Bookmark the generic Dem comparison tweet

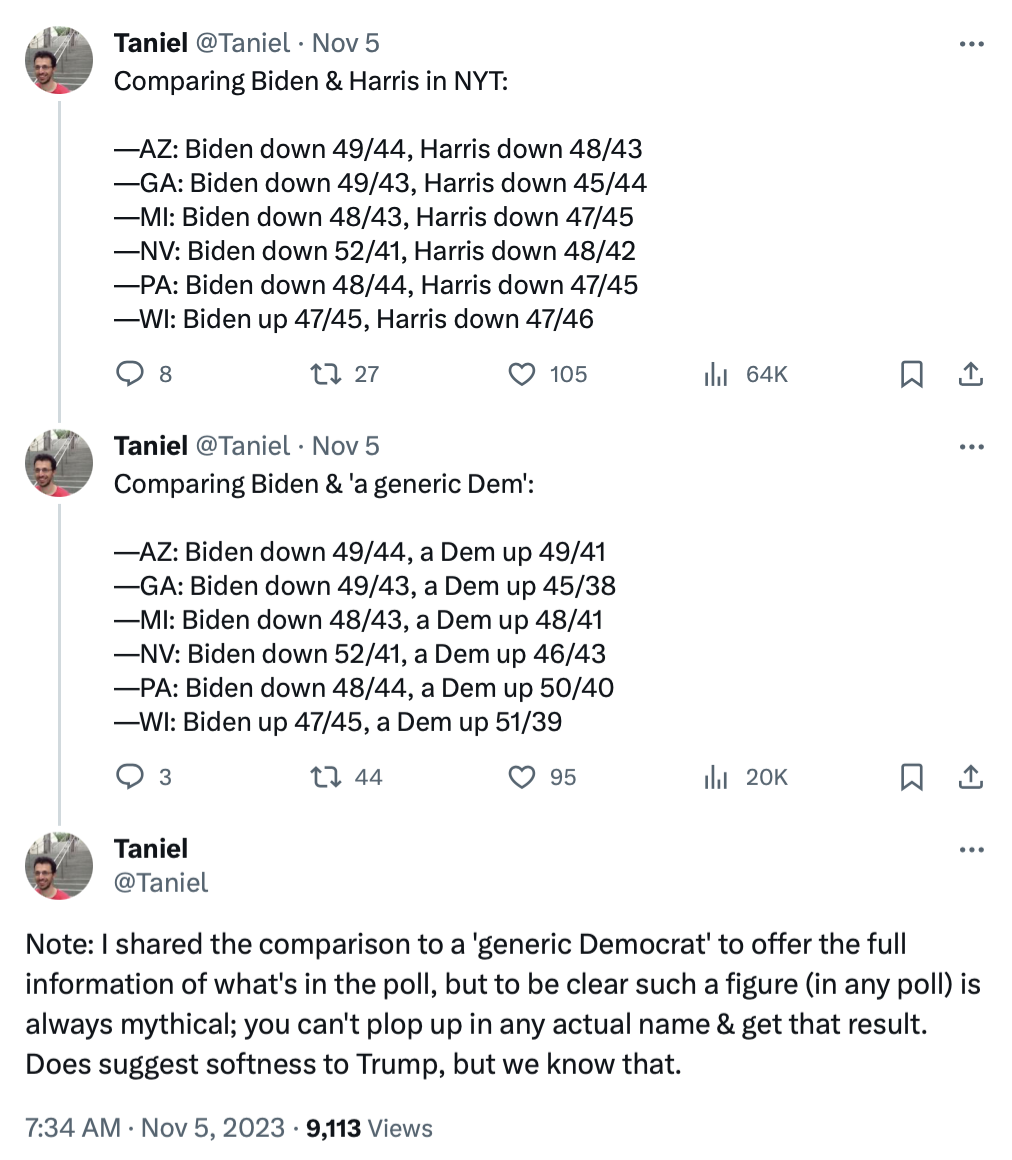(912, 777)
